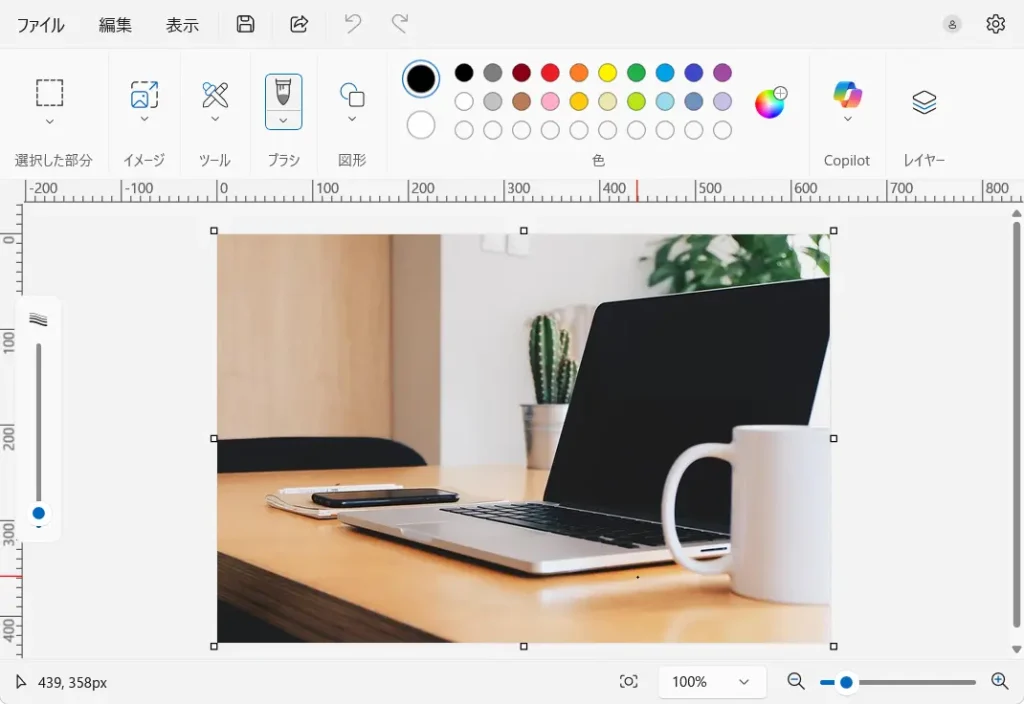Click the zoom in magnifier icon
The width and height of the screenshot is (1024, 704).
point(999,681)
